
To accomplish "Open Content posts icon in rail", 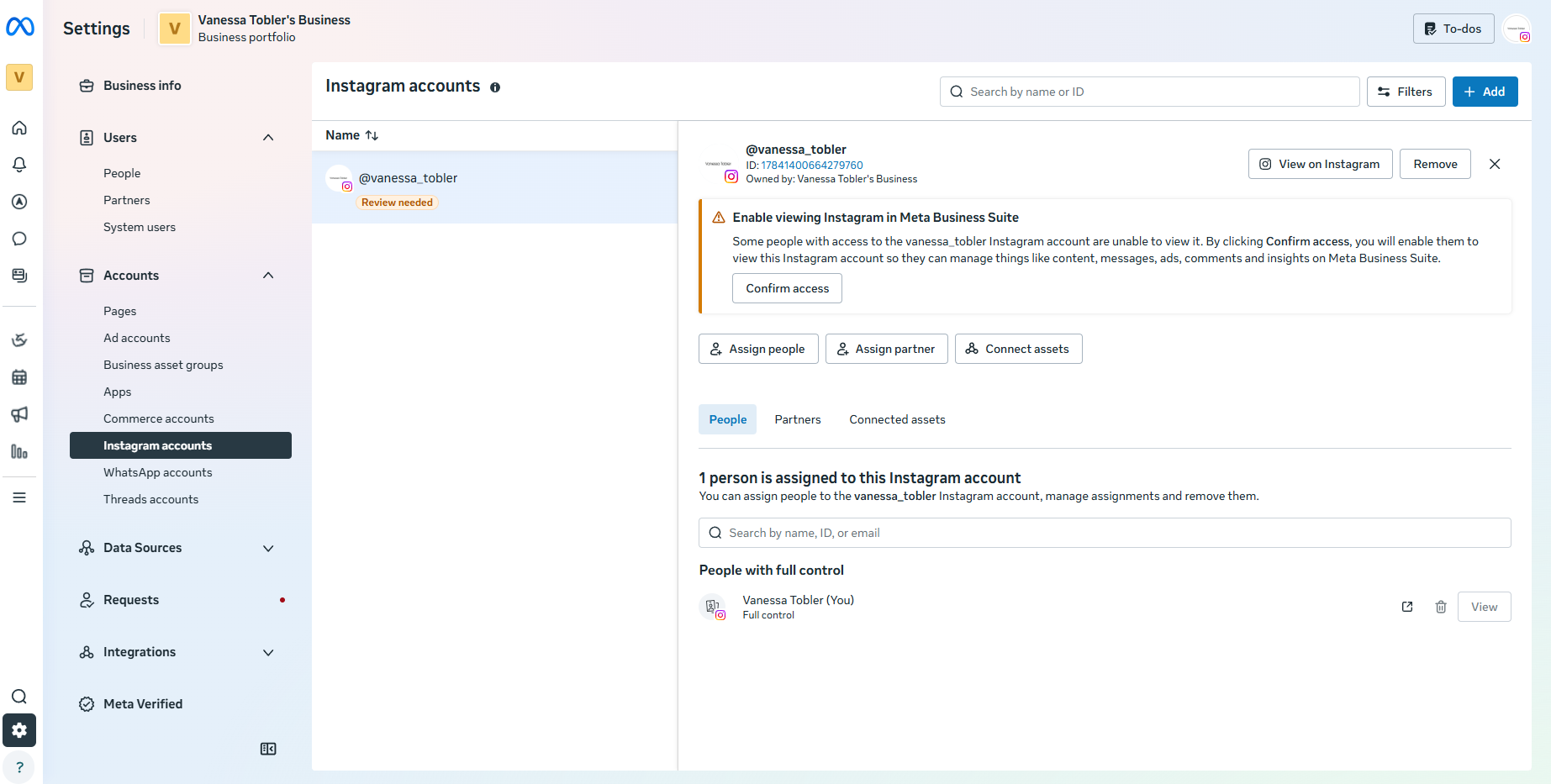I will point(19,276).
